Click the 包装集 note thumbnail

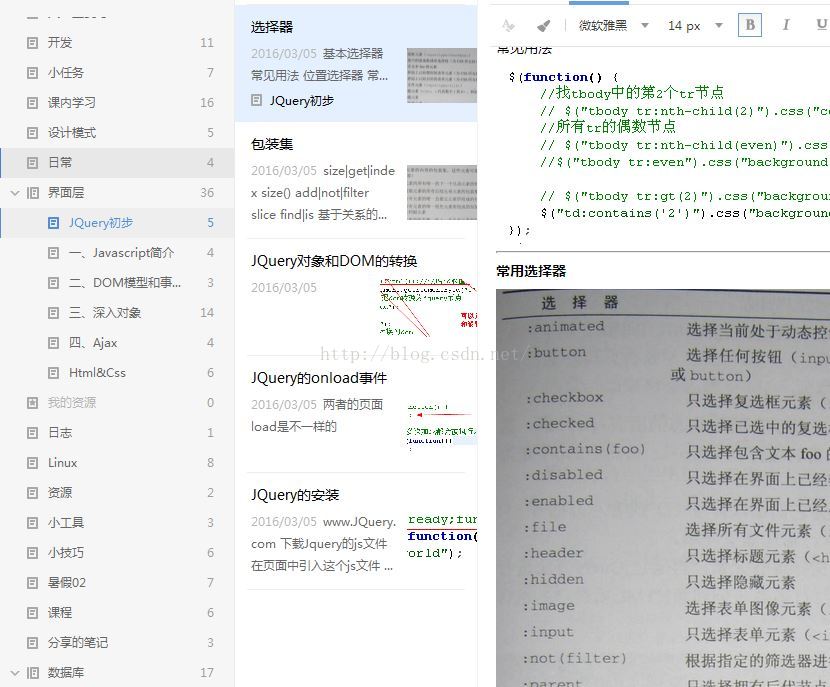pyautogui.click(x=441, y=192)
